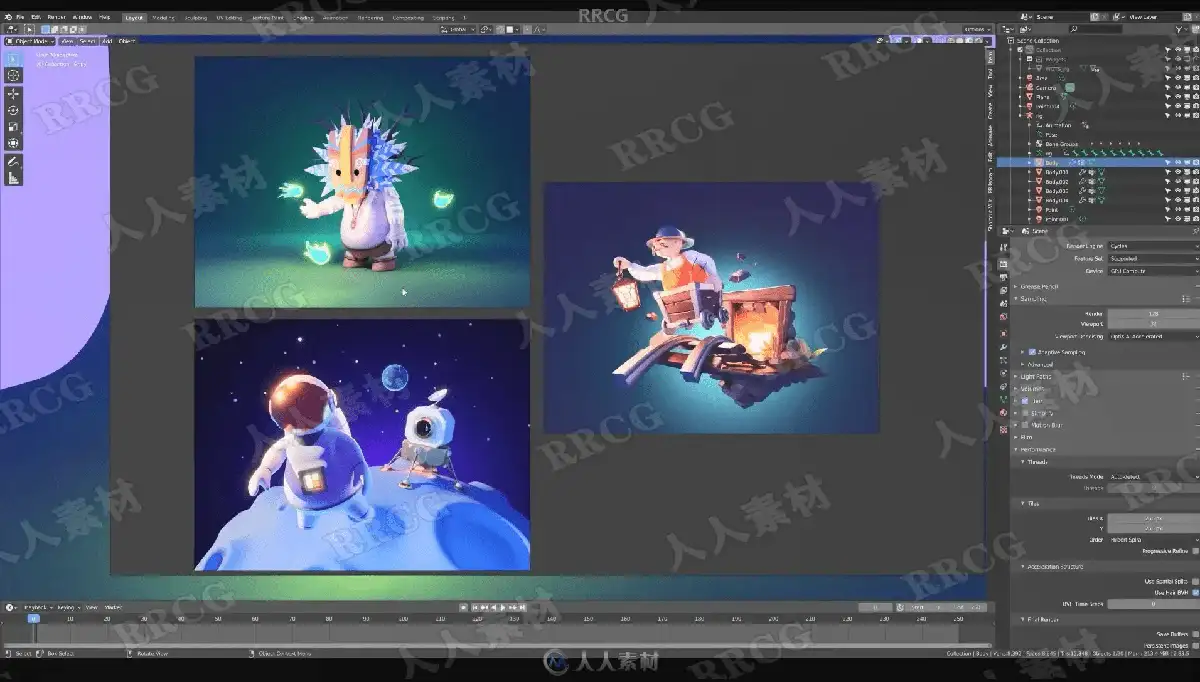Click the outliner search field

point(1096,29)
